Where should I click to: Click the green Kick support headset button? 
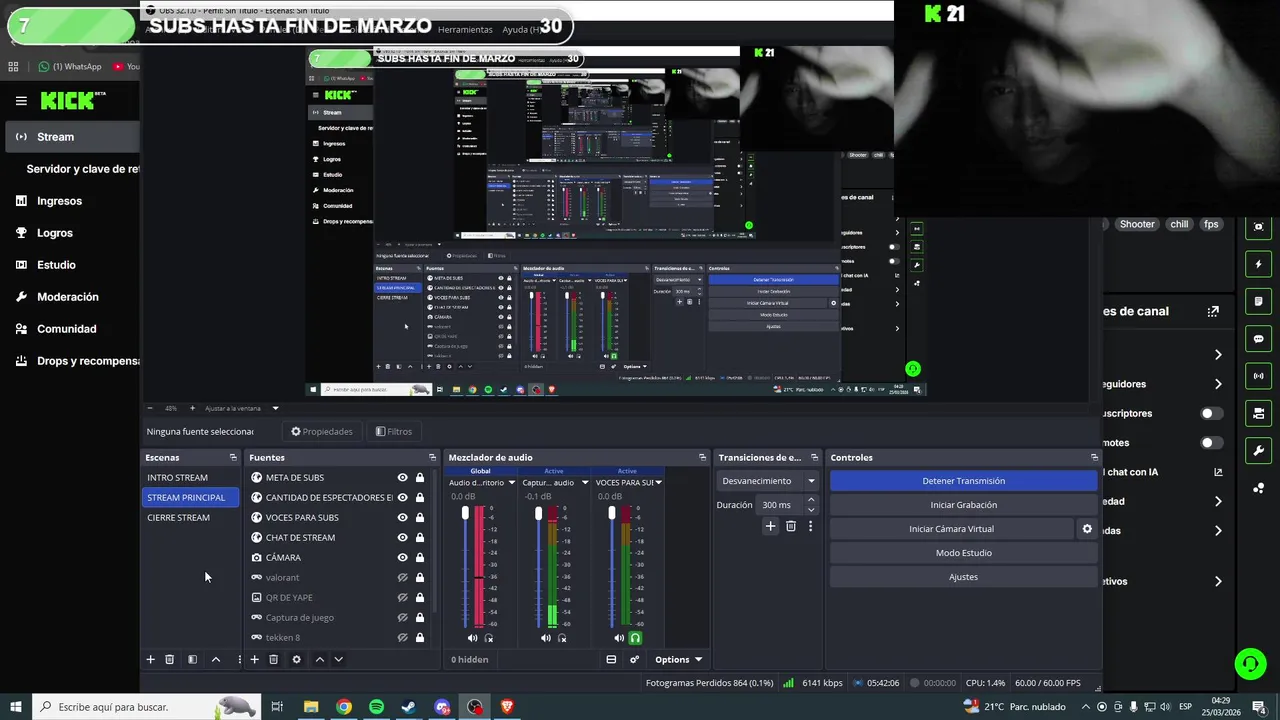coord(1249,663)
